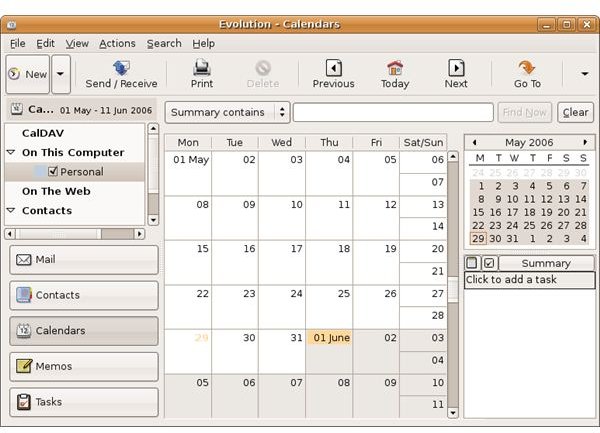600x433 pixels.
Task: Click the New appointment button
Action: [x=28, y=74]
